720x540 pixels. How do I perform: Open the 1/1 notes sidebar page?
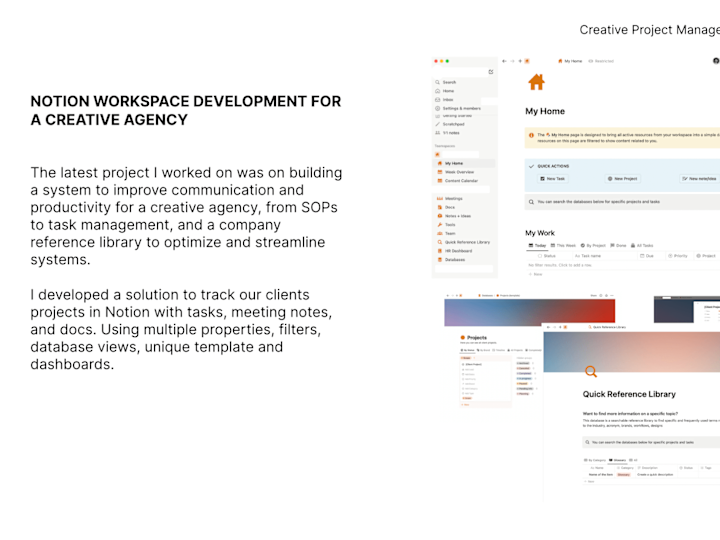(x=447, y=133)
